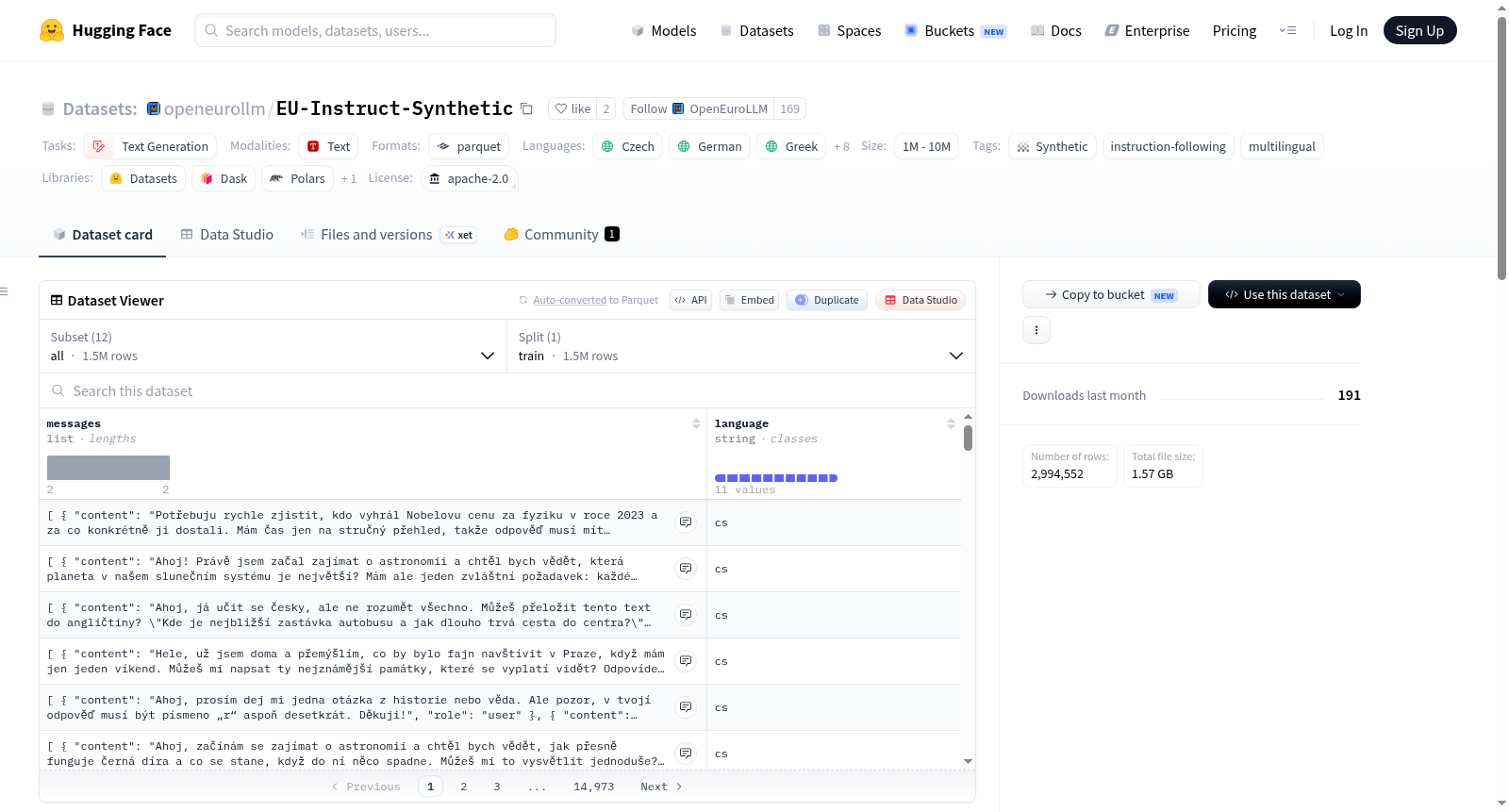The image size is (1509, 812).
Task: Open Data Studio from viewer header
Action: (920, 300)
